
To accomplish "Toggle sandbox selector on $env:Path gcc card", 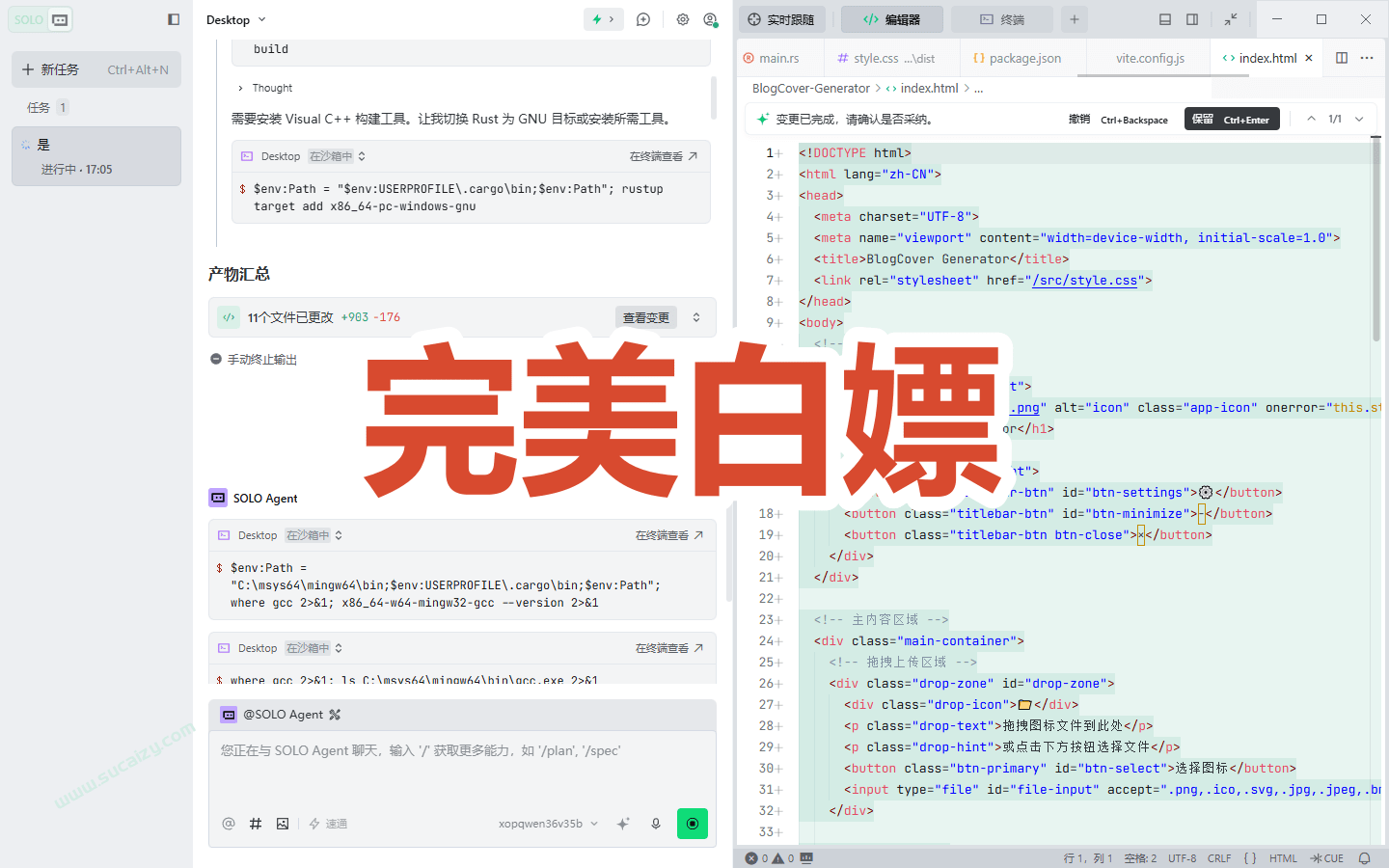I will [313, 535].
